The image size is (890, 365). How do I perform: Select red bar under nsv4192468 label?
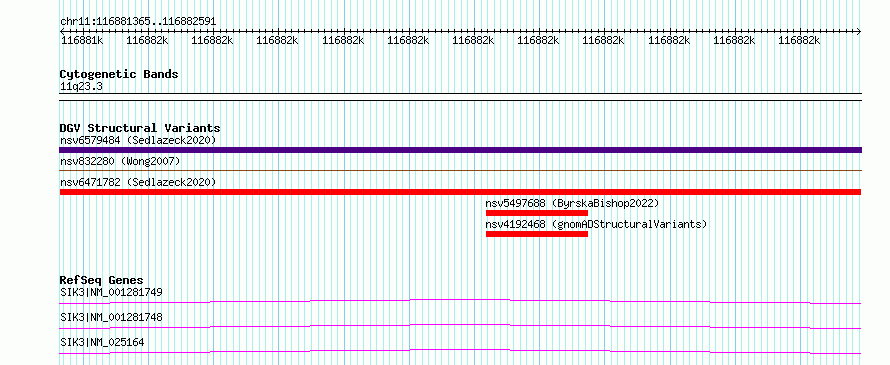point(536,234)
